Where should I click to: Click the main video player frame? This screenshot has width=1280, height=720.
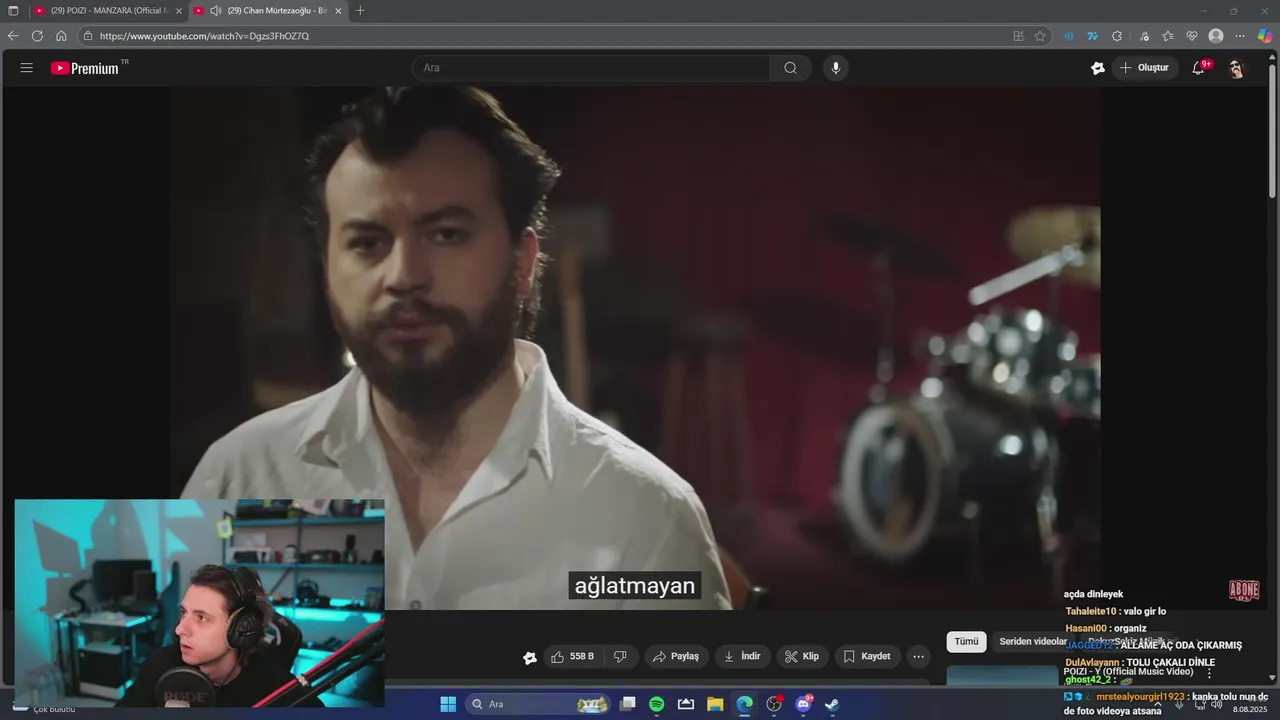tap(635, 348)
